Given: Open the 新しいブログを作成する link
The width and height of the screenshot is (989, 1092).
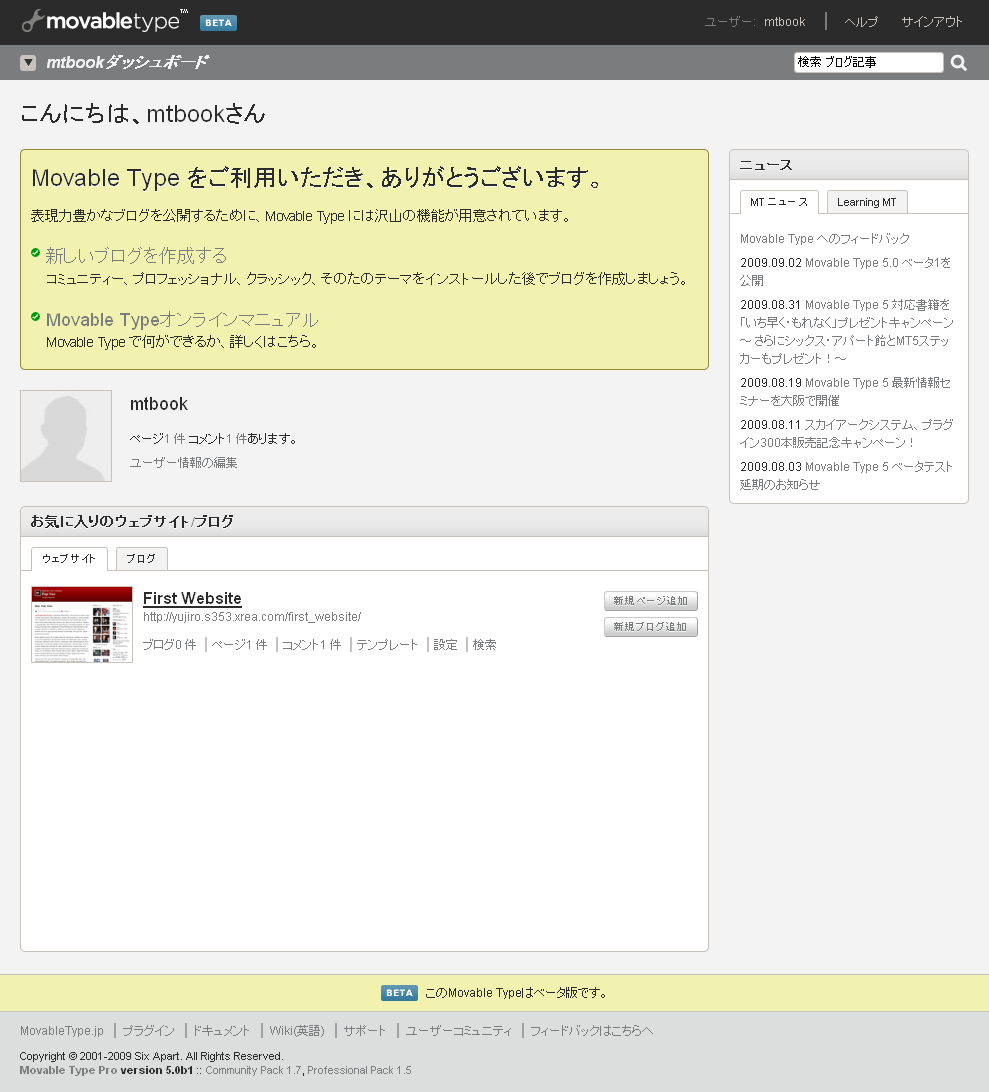Looking at the screenshot, I should (x=137, y=256).
